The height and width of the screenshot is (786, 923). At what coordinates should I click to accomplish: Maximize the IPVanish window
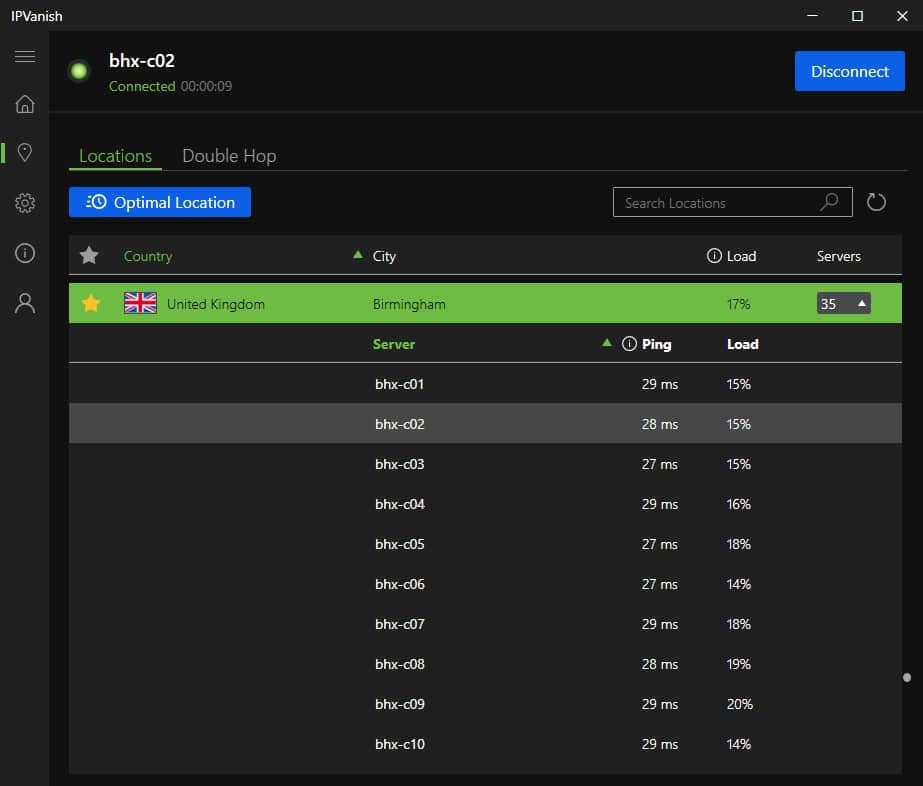click(857, 16)
